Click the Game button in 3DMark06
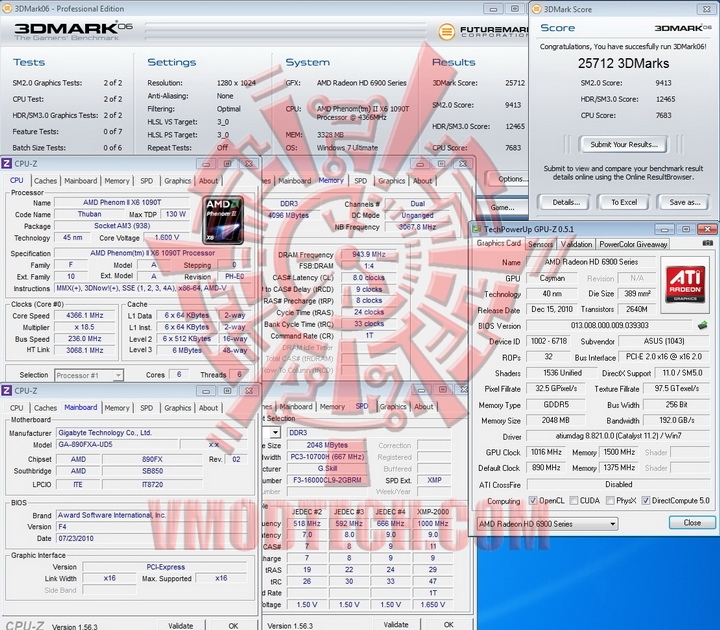The width and height of the screenshot is (720, 630). (502, 207)
